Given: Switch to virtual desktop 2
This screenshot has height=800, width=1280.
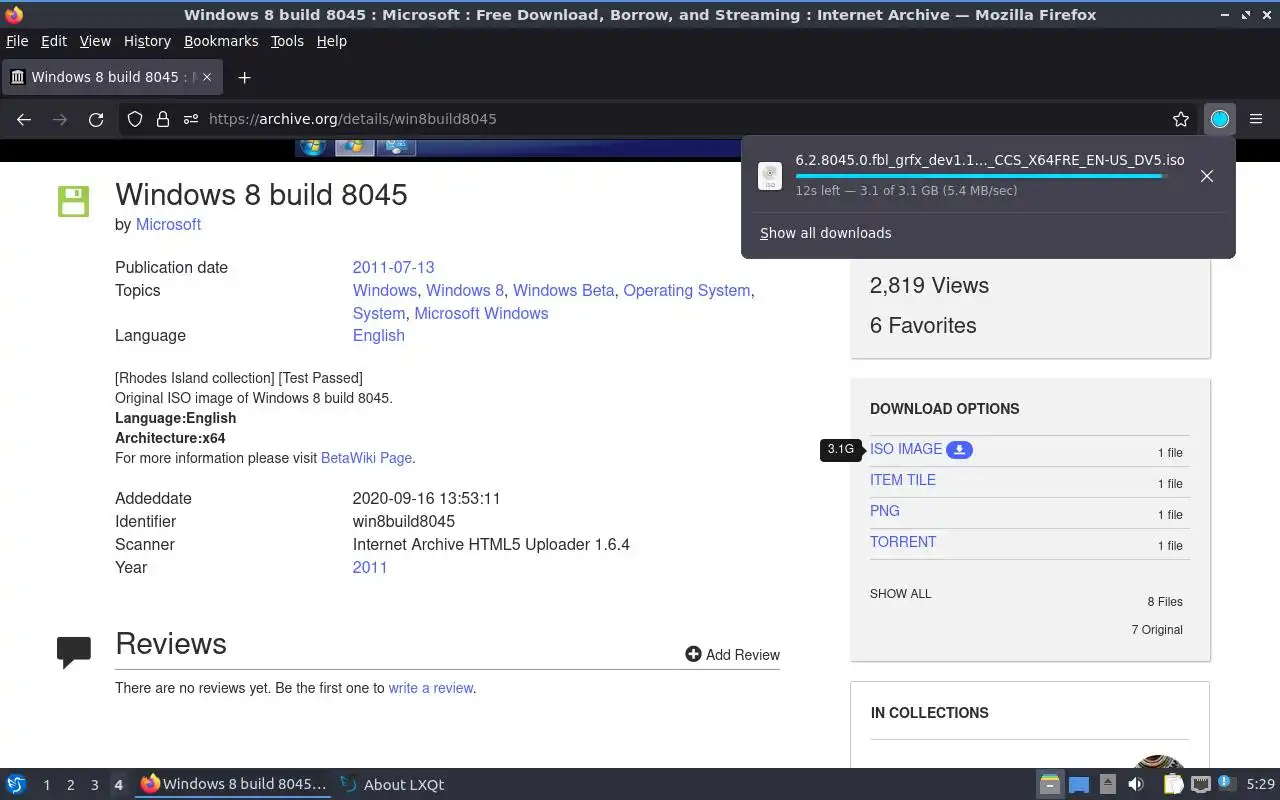Looking at the screenshot, I should [x=70, y=785].
